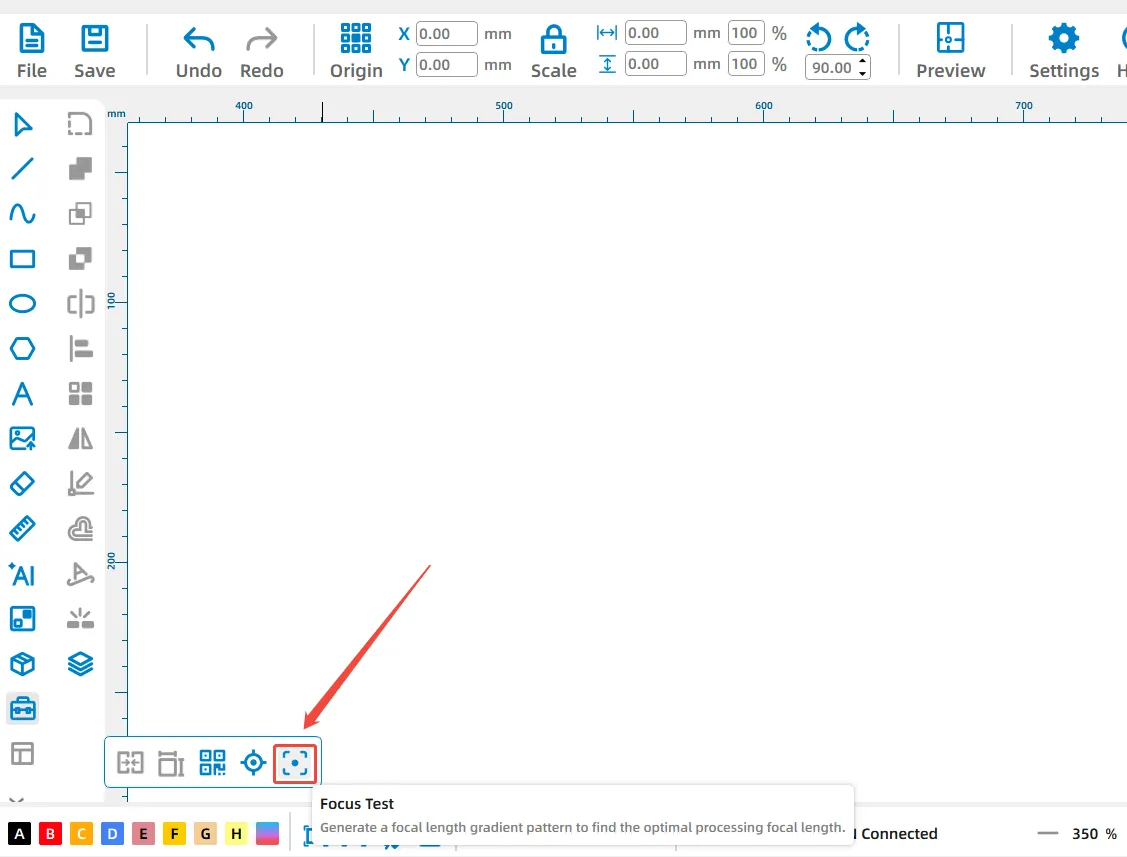This screenshot has height=857, width=1127.
Task: Open the AI generation tool
Action: click(x=22, y=574)
